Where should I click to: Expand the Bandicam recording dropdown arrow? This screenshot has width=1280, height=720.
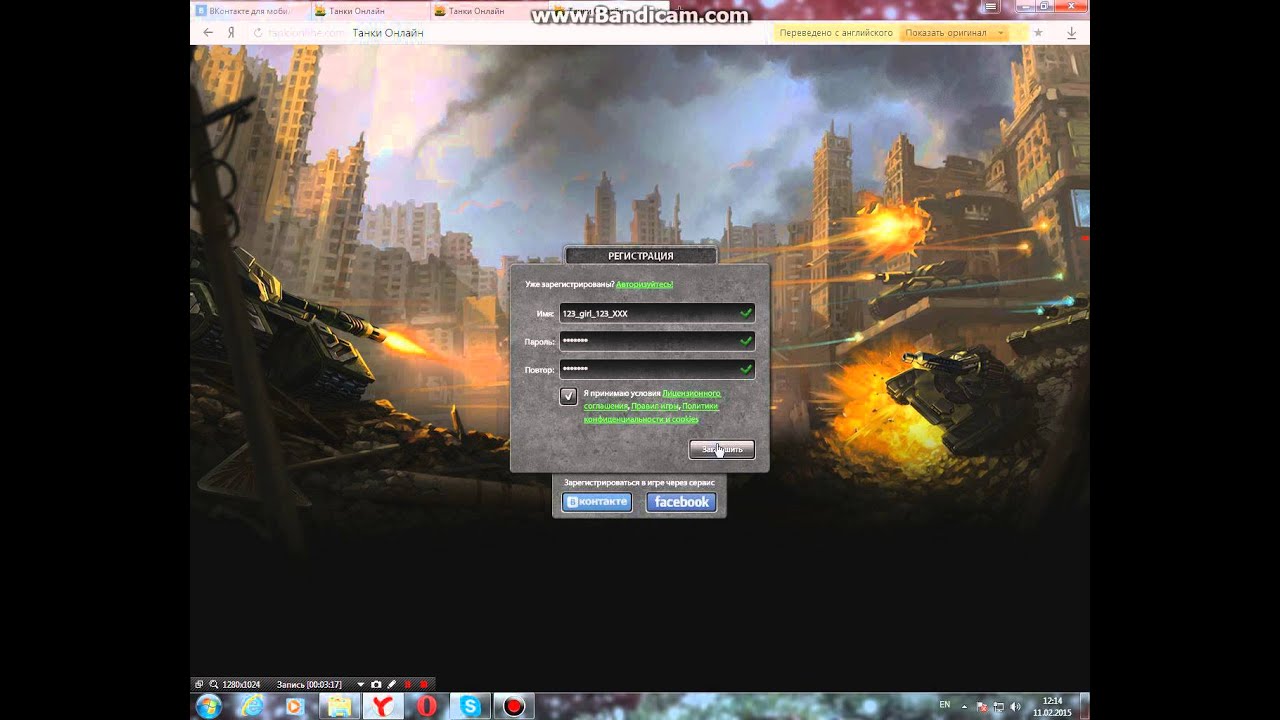(360, 684)
